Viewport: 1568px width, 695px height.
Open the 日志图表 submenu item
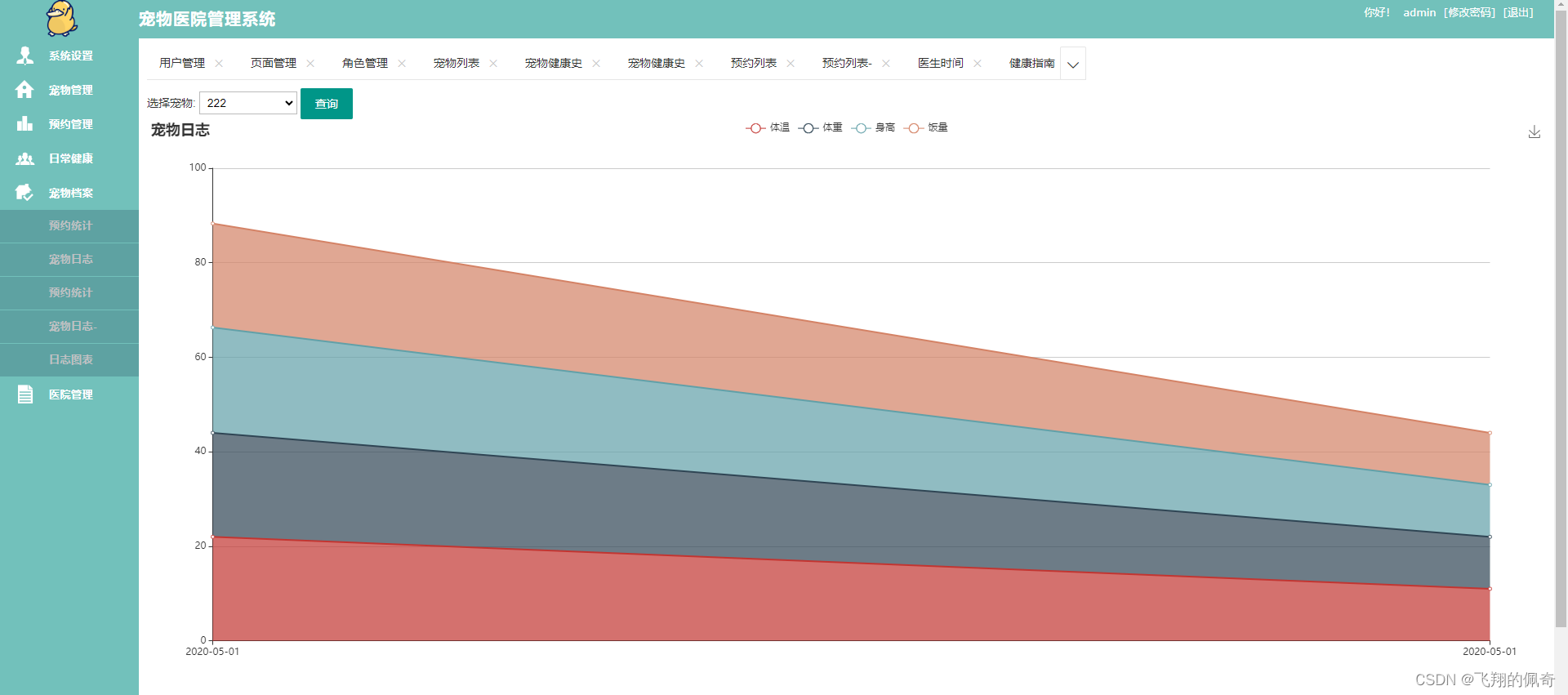(69, 359)
